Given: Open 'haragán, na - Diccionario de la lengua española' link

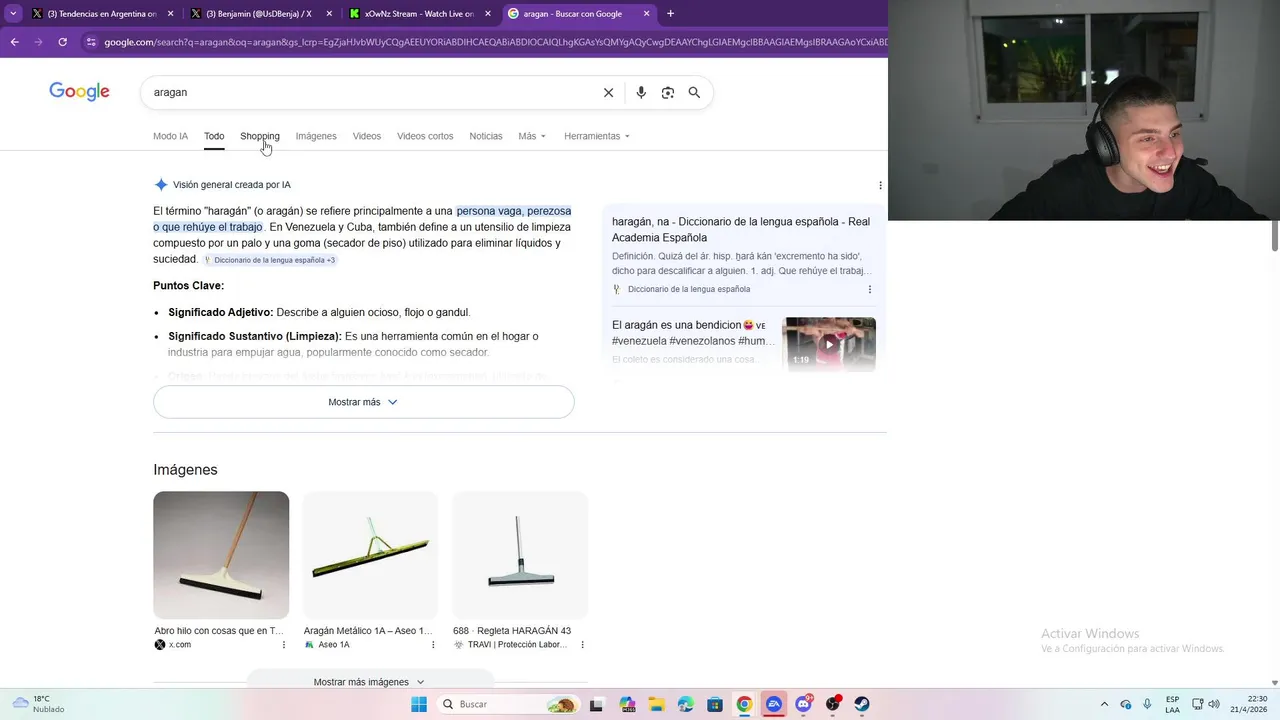Looking at the screenshot, I should (741, 230).
